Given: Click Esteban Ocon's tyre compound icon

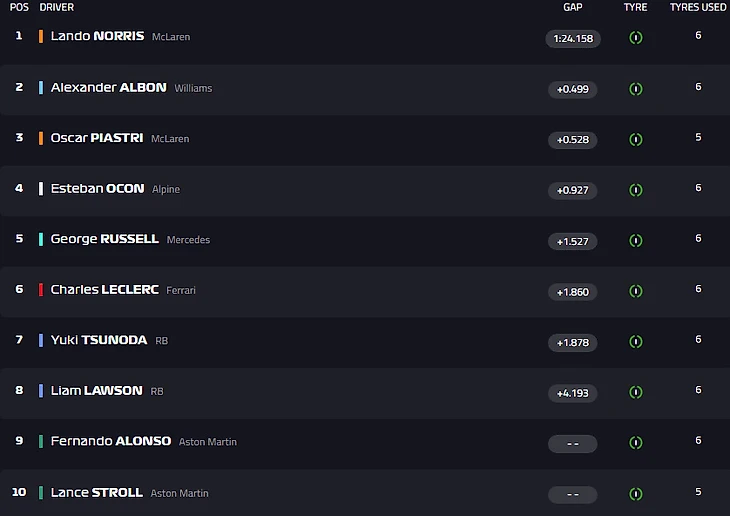Looking at the screenshot, I should pyautogui.click(x=636, y=190).
